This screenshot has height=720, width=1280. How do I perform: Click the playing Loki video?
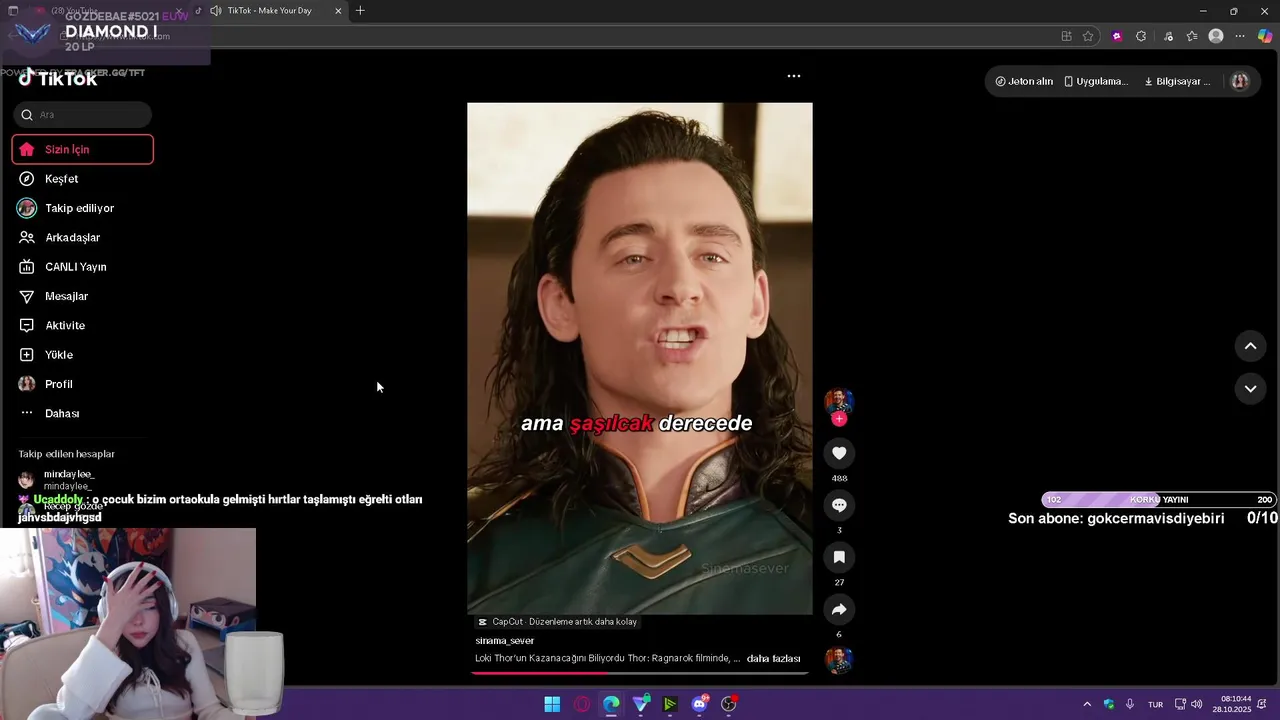pyautogui.click(x=640, y=358)
